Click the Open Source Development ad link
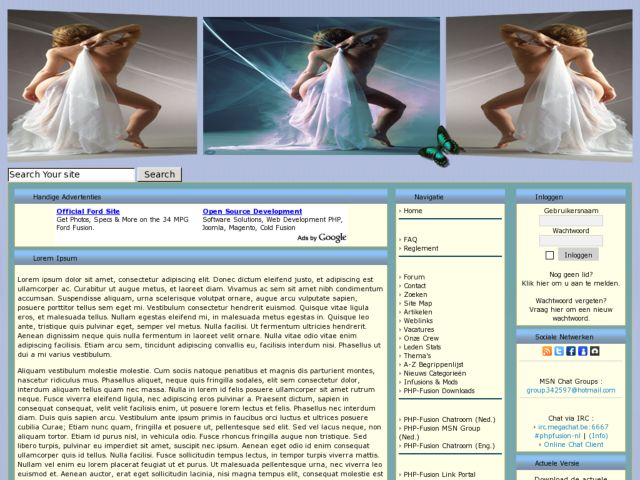Viewport: 640px width, 480px height. pos(252,211)
